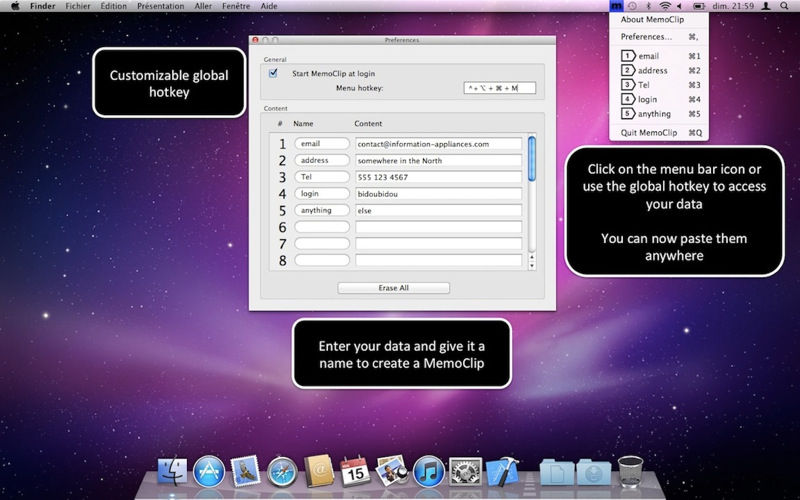800x500 pixels.
Task: Click the empty name field in row 6
Action: (x=322, y=227)
